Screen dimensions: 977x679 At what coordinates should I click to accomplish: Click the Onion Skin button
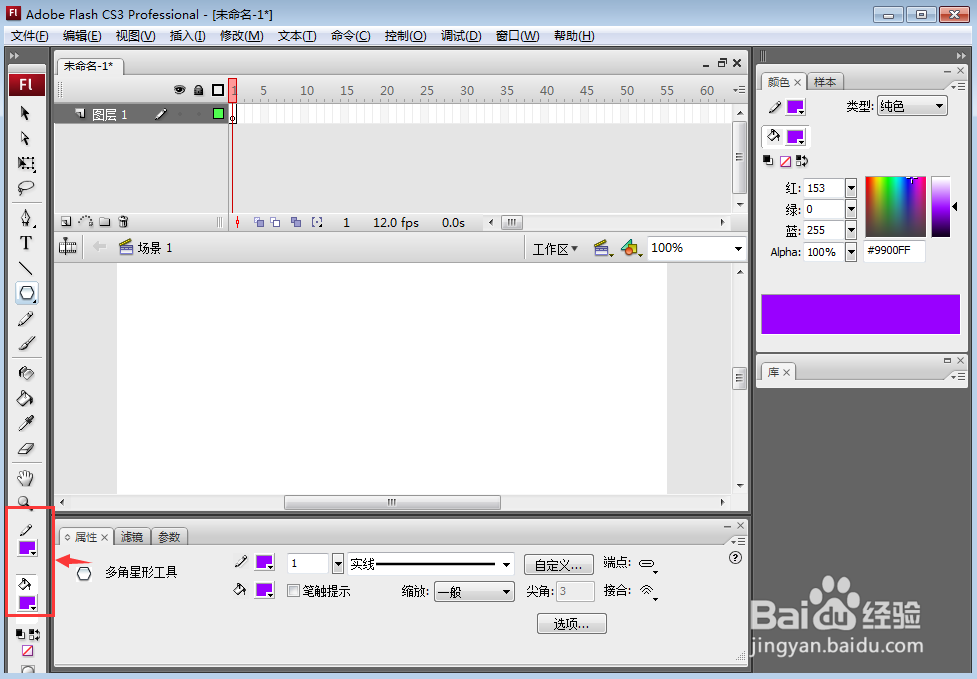point(259,222)
